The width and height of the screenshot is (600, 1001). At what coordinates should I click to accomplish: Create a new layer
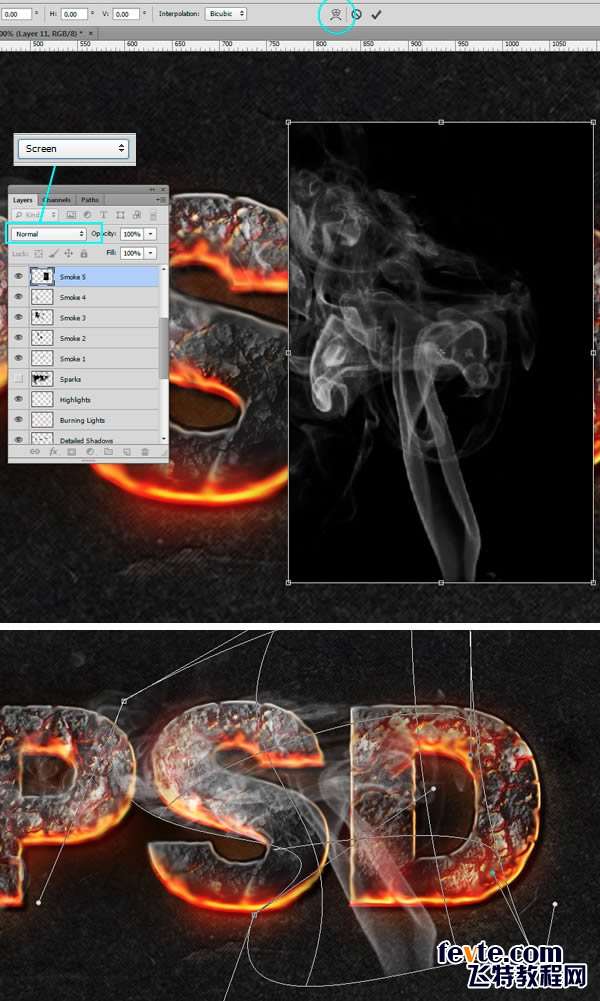(126, 451)
